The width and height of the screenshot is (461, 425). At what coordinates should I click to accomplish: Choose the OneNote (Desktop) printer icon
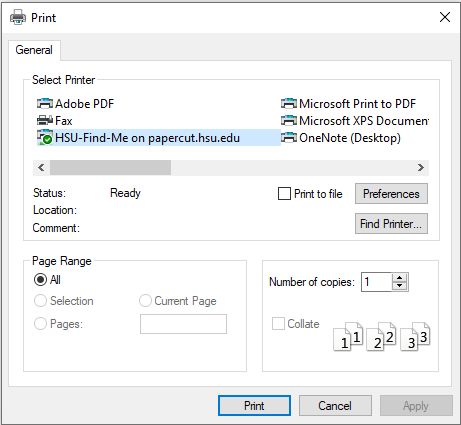(x=289, y=137)
